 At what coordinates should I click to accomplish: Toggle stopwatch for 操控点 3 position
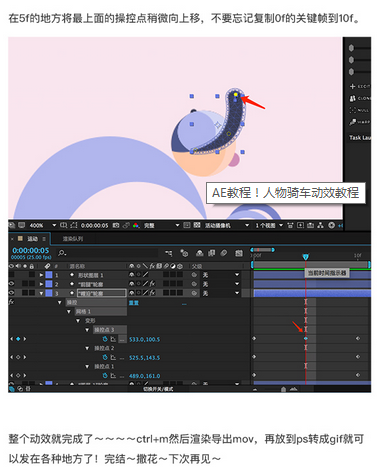105,339
